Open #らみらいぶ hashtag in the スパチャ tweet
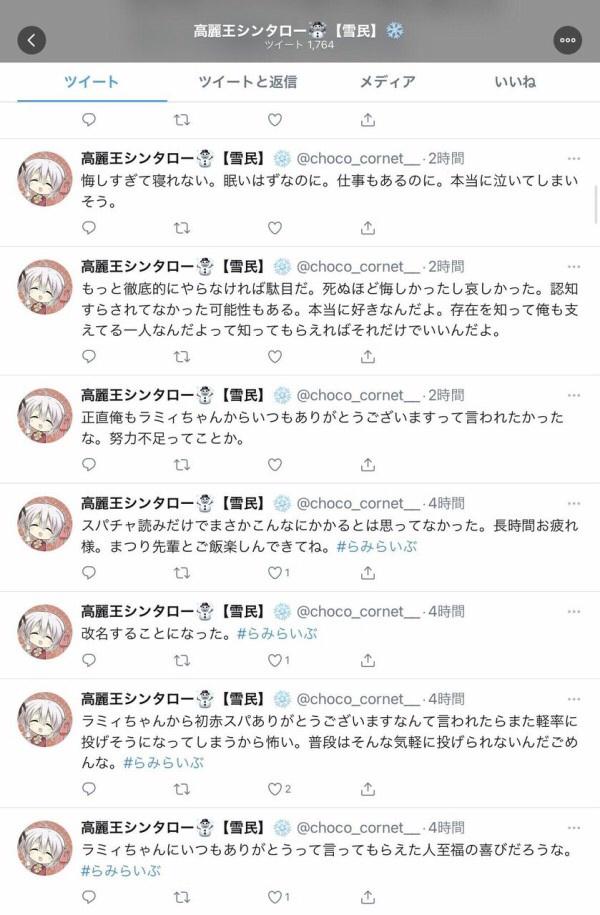This screenshot has width=600, height=915. click(x=377, y=547)
